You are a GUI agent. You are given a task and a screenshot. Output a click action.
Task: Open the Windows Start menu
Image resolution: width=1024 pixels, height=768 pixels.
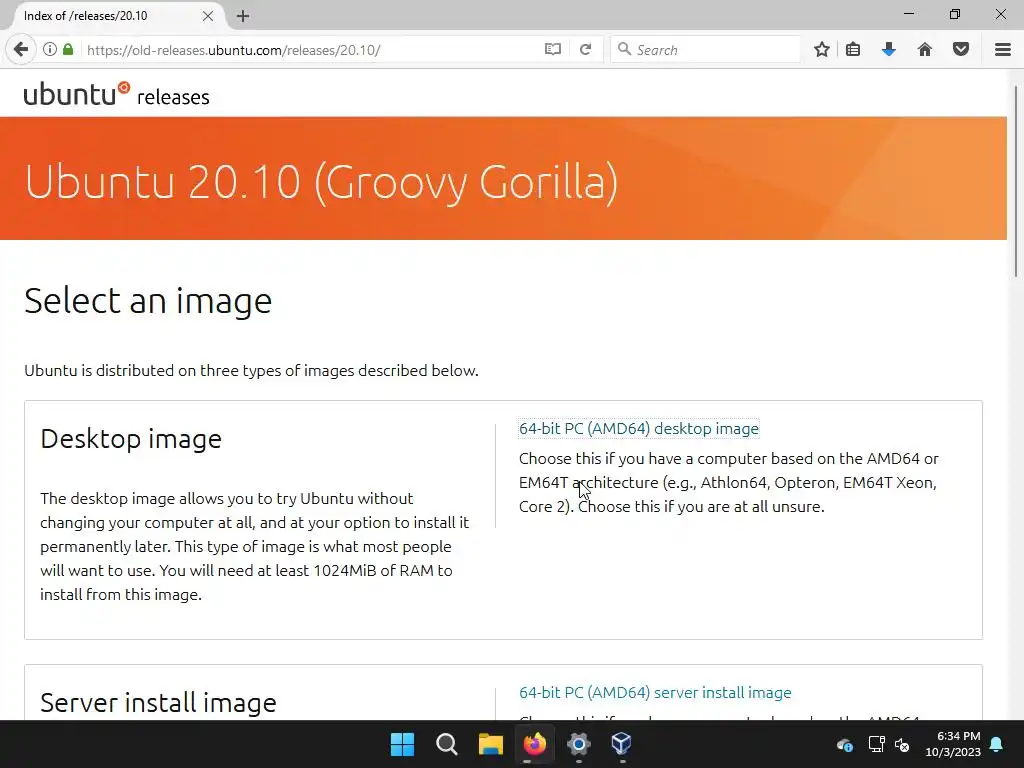pos(402,744)
